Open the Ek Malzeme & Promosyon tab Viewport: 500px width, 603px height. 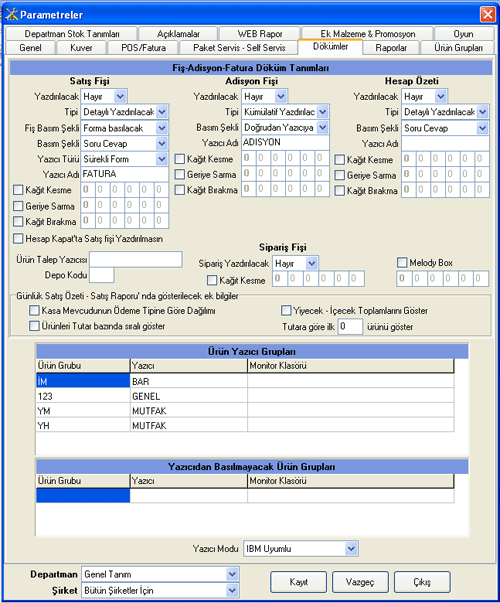[367, 34]
